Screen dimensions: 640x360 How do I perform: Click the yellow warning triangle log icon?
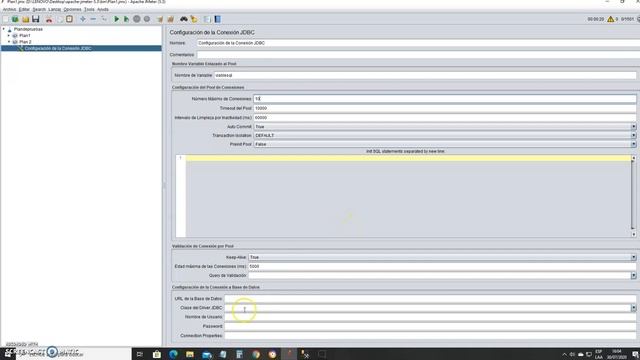(x=611, y=19)
